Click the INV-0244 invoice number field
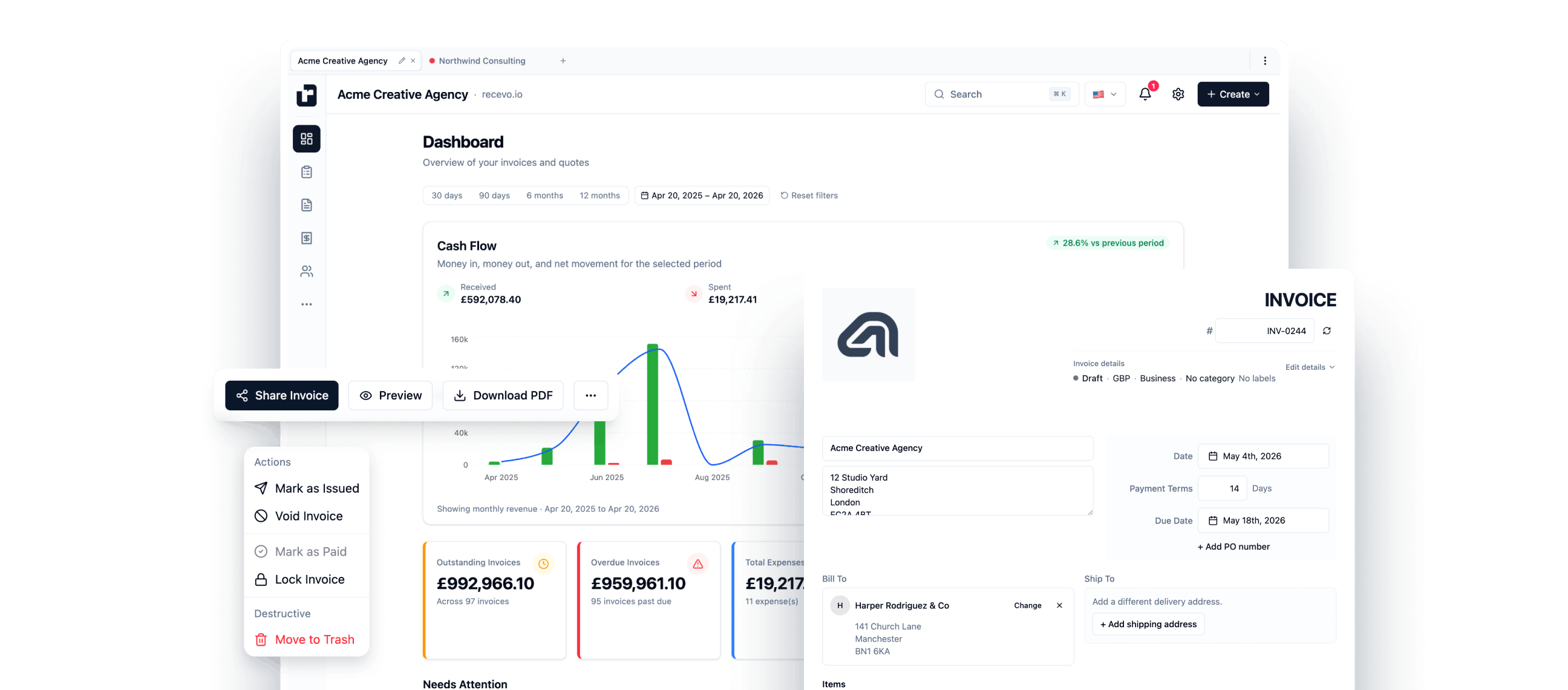This screenshot has width=1568, height=690. (1264, 330)
